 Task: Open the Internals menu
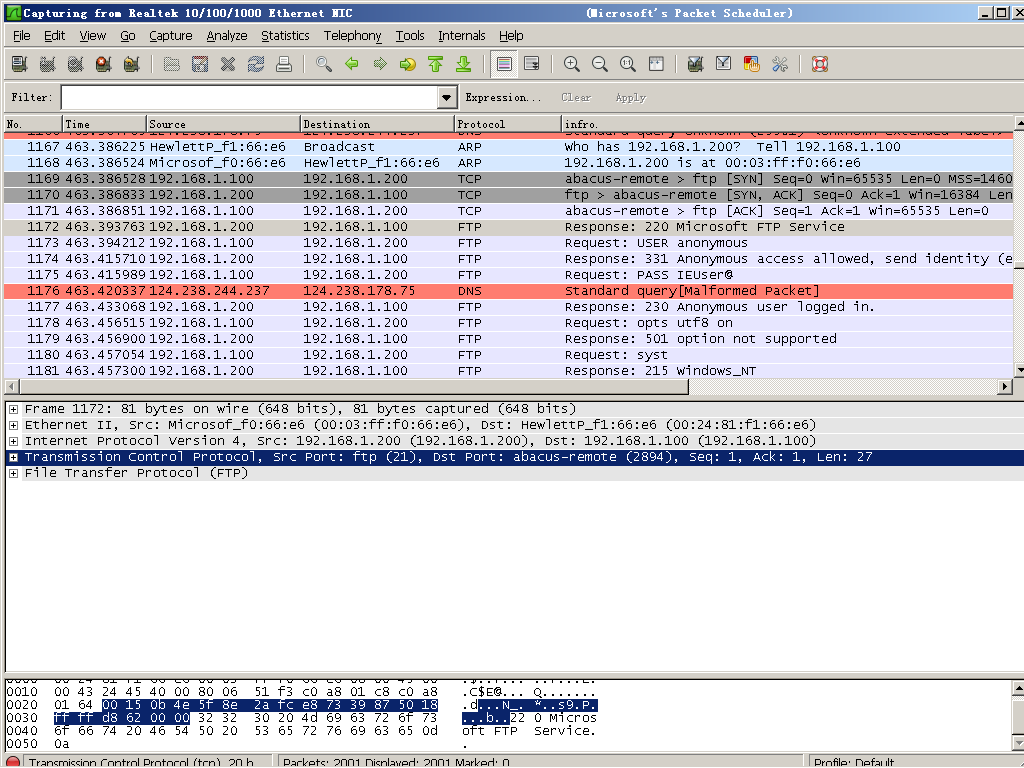pyautogui.click(x=462, y=36)
